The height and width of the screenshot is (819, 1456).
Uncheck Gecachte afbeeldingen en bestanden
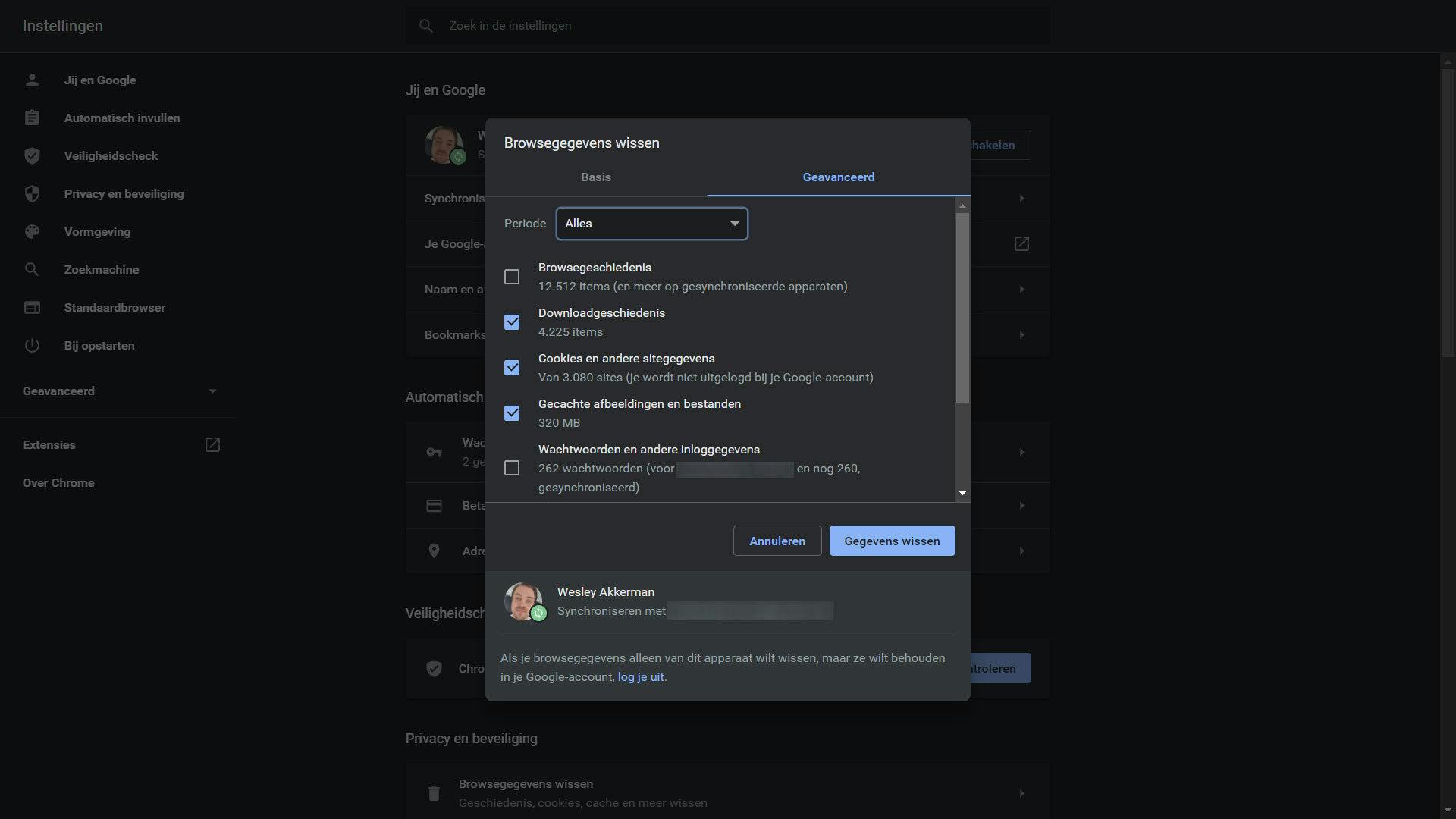512,413
